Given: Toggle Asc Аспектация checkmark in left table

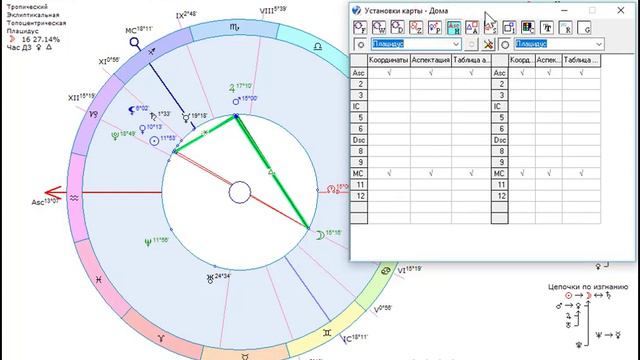Looking at the screenshot, I should (x=431, y=73).
